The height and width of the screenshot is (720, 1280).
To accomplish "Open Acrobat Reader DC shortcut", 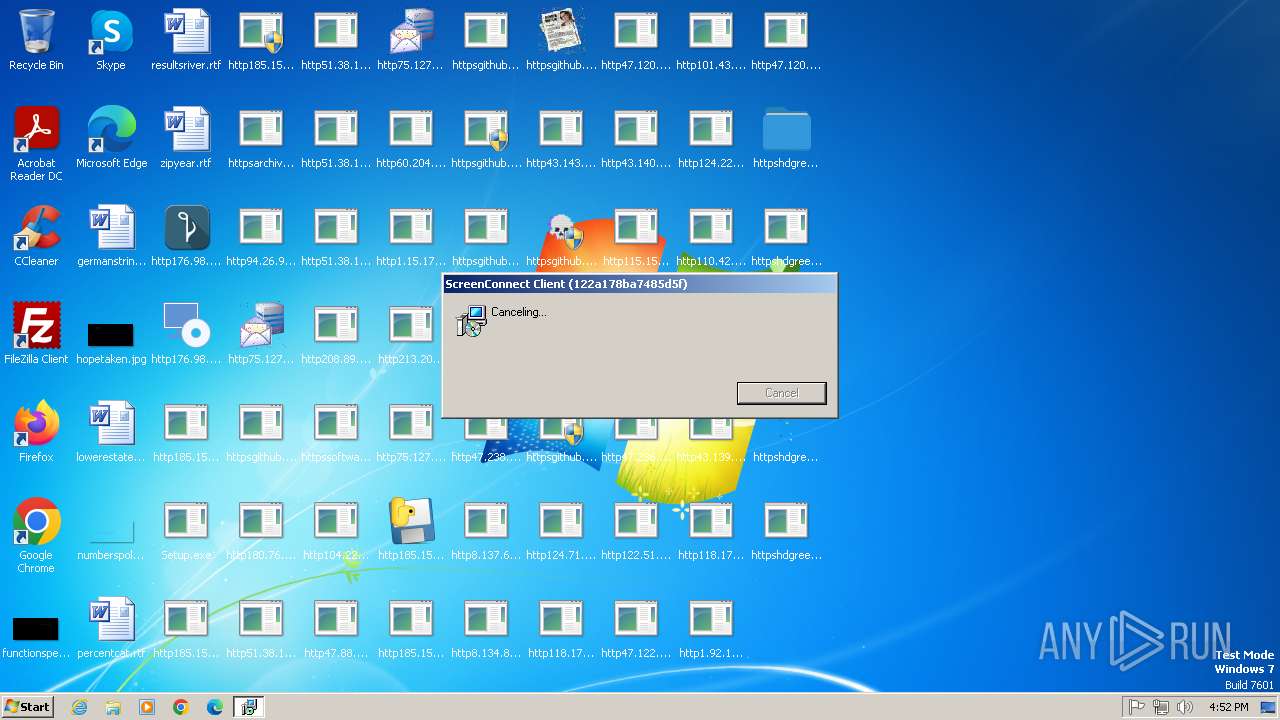I will [36, 144].
